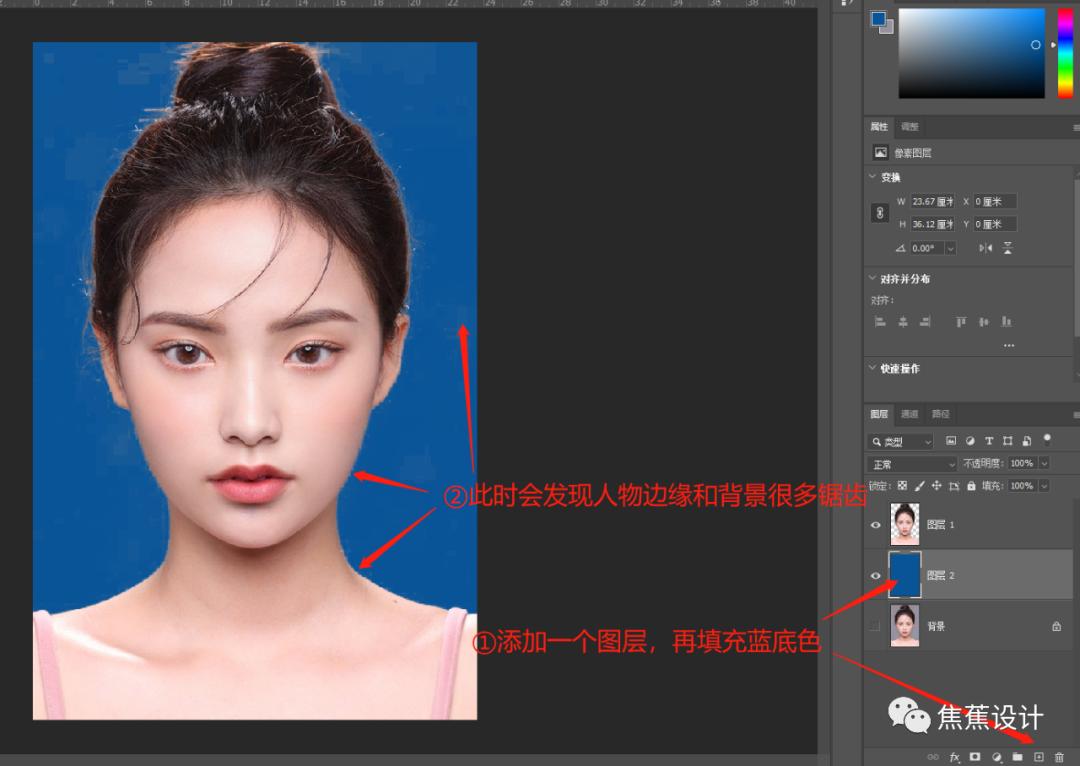Screen dimensions: 1080x766
Task: Hide 图层 1 with its eye toggle
Action: pos(875,524)
